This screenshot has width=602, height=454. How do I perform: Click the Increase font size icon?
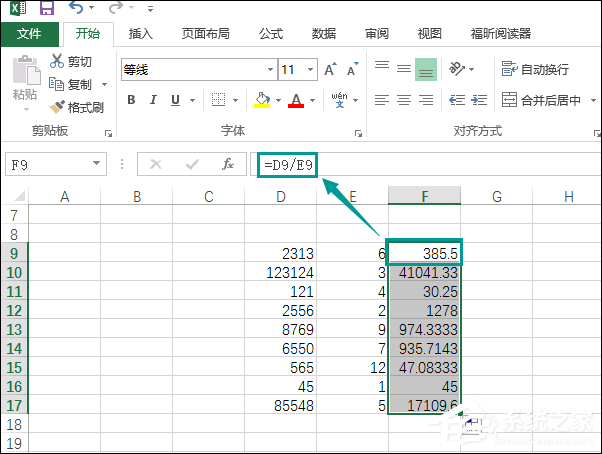[333, 70]
